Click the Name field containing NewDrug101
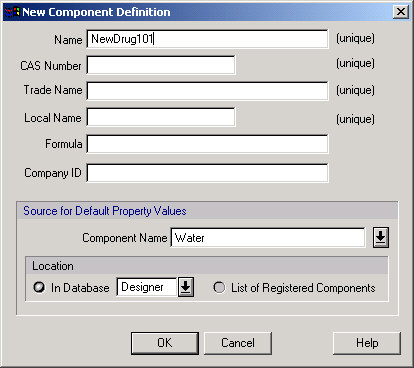414x368 pixels. pos(207,39)
